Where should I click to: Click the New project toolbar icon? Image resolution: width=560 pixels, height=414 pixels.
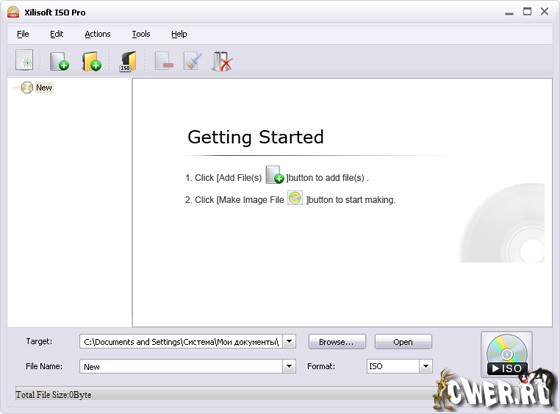24,60
